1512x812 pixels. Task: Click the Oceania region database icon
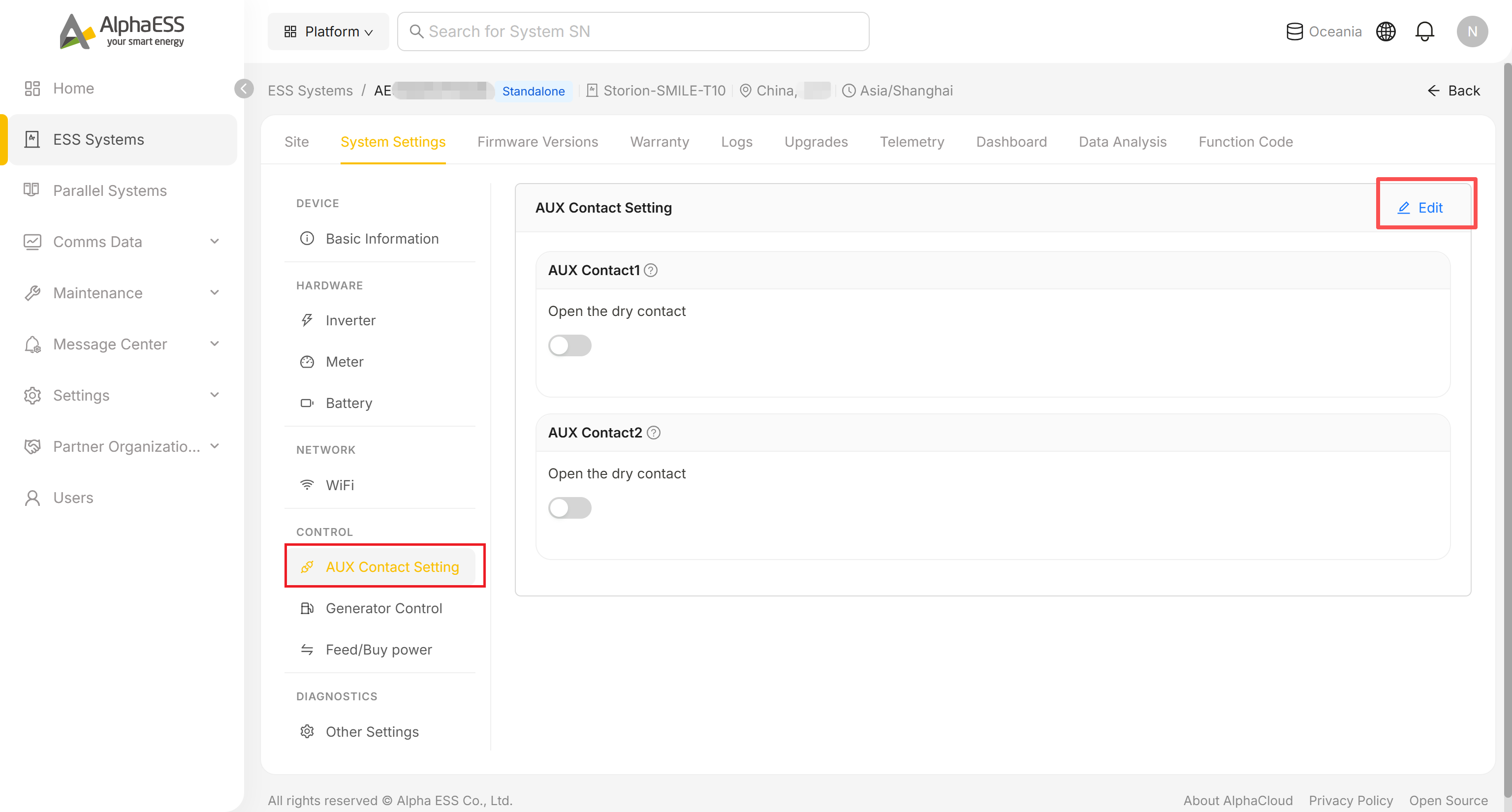click(x=1294, y=31)
